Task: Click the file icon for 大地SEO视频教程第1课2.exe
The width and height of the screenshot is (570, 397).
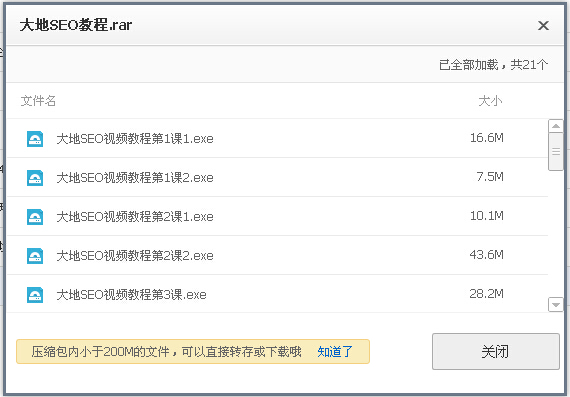Action: coord(35,178)
